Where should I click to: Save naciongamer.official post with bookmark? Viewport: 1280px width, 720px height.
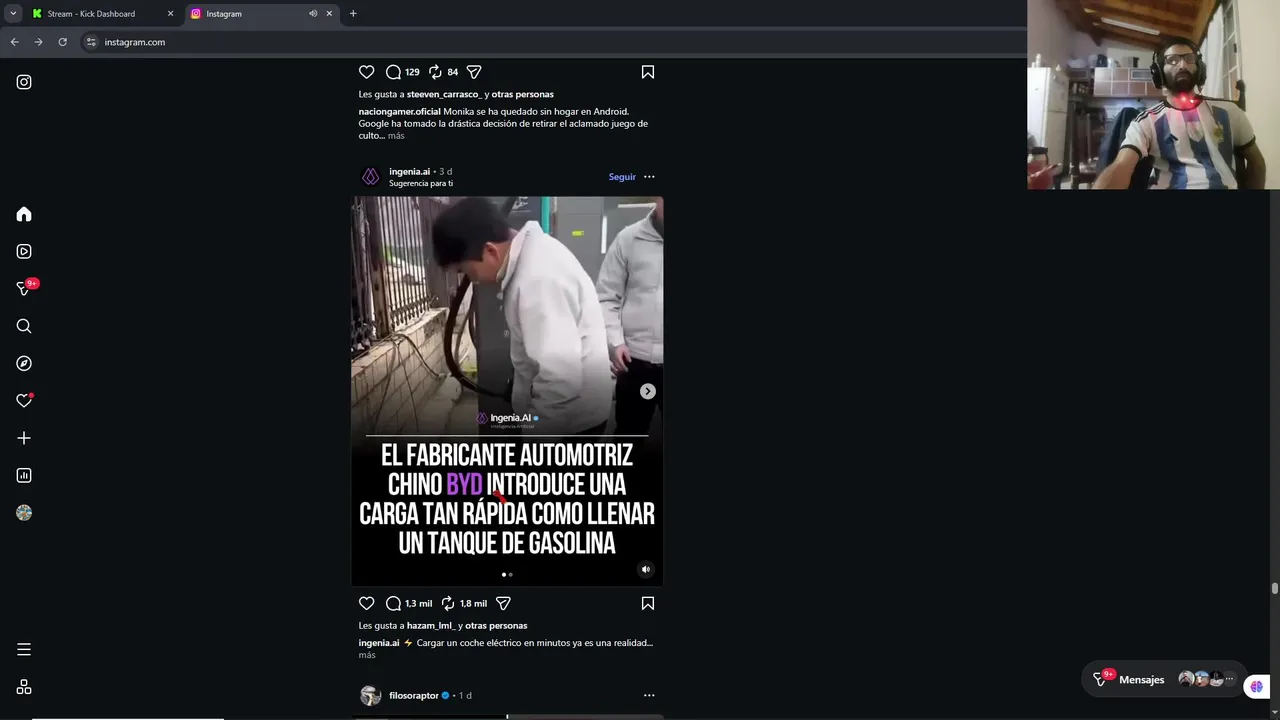point(648,72)
